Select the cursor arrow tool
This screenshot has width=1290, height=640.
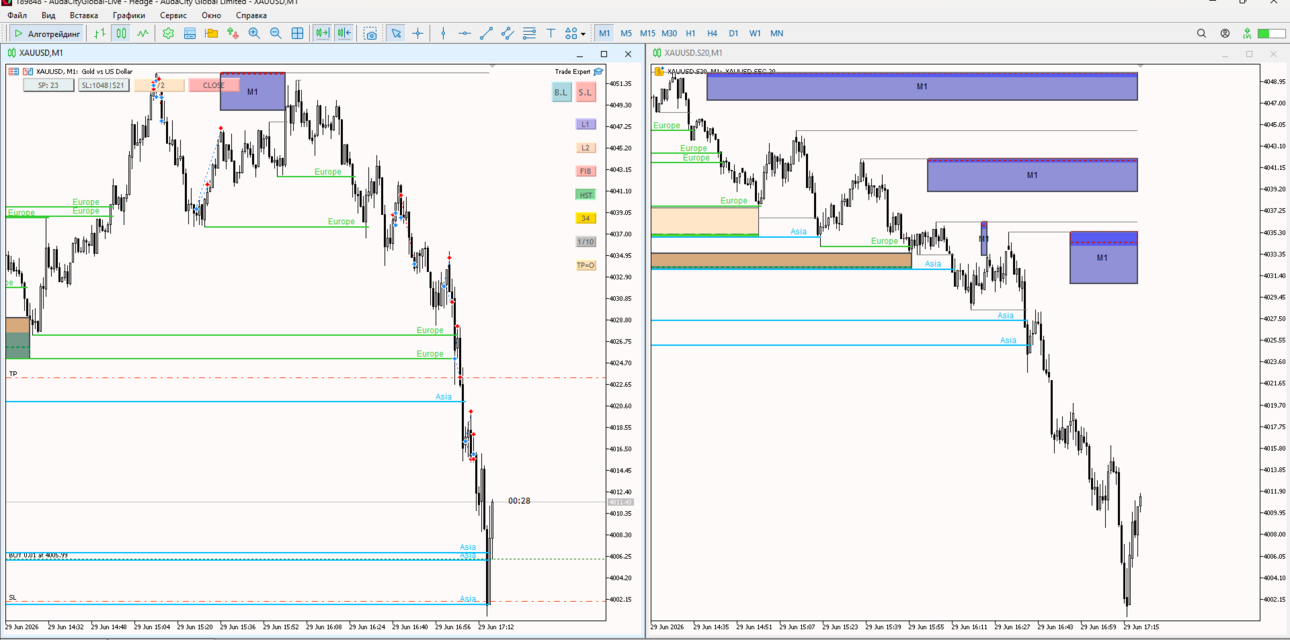[396, 33]
